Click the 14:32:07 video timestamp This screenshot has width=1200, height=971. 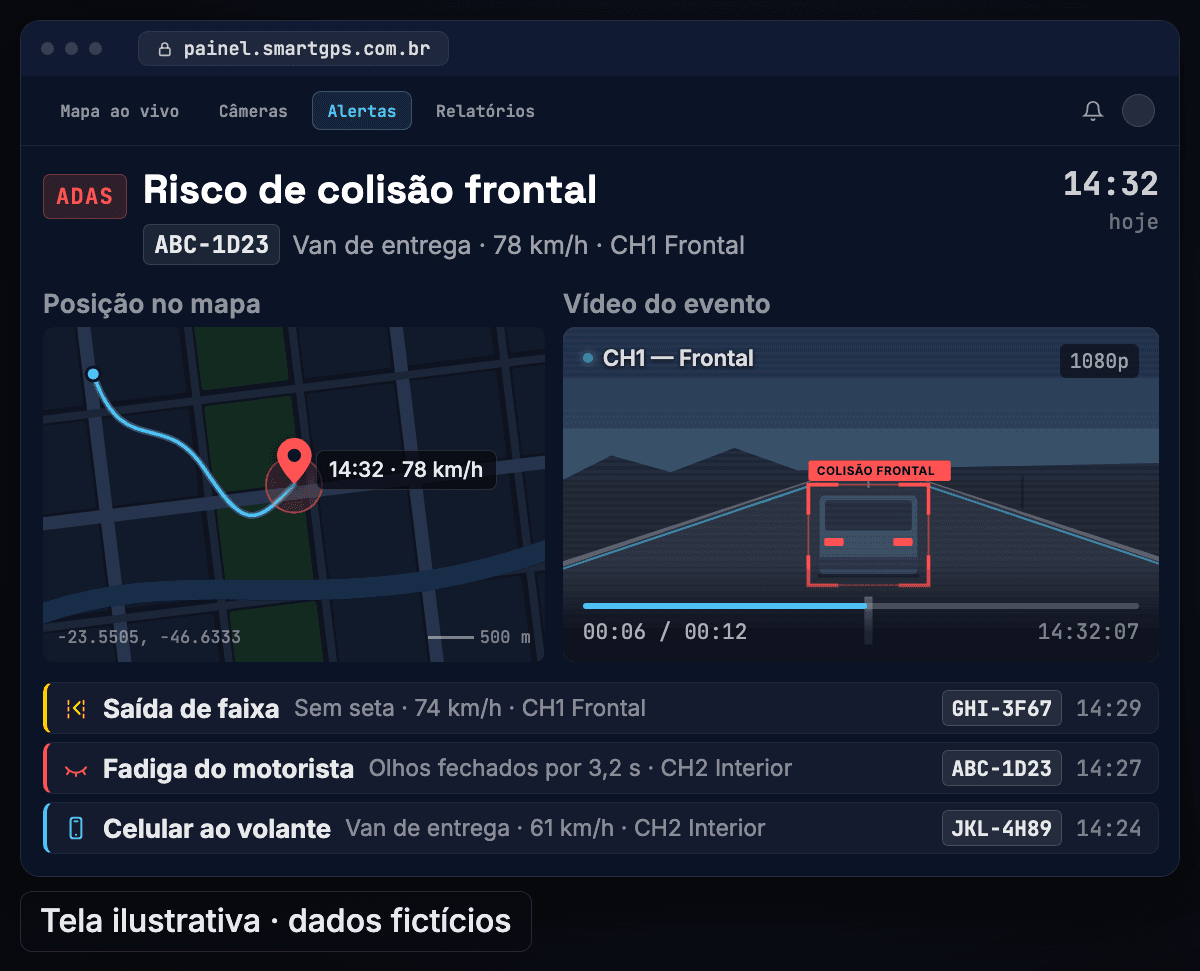pyautogui.click(x=1088, y=632)
